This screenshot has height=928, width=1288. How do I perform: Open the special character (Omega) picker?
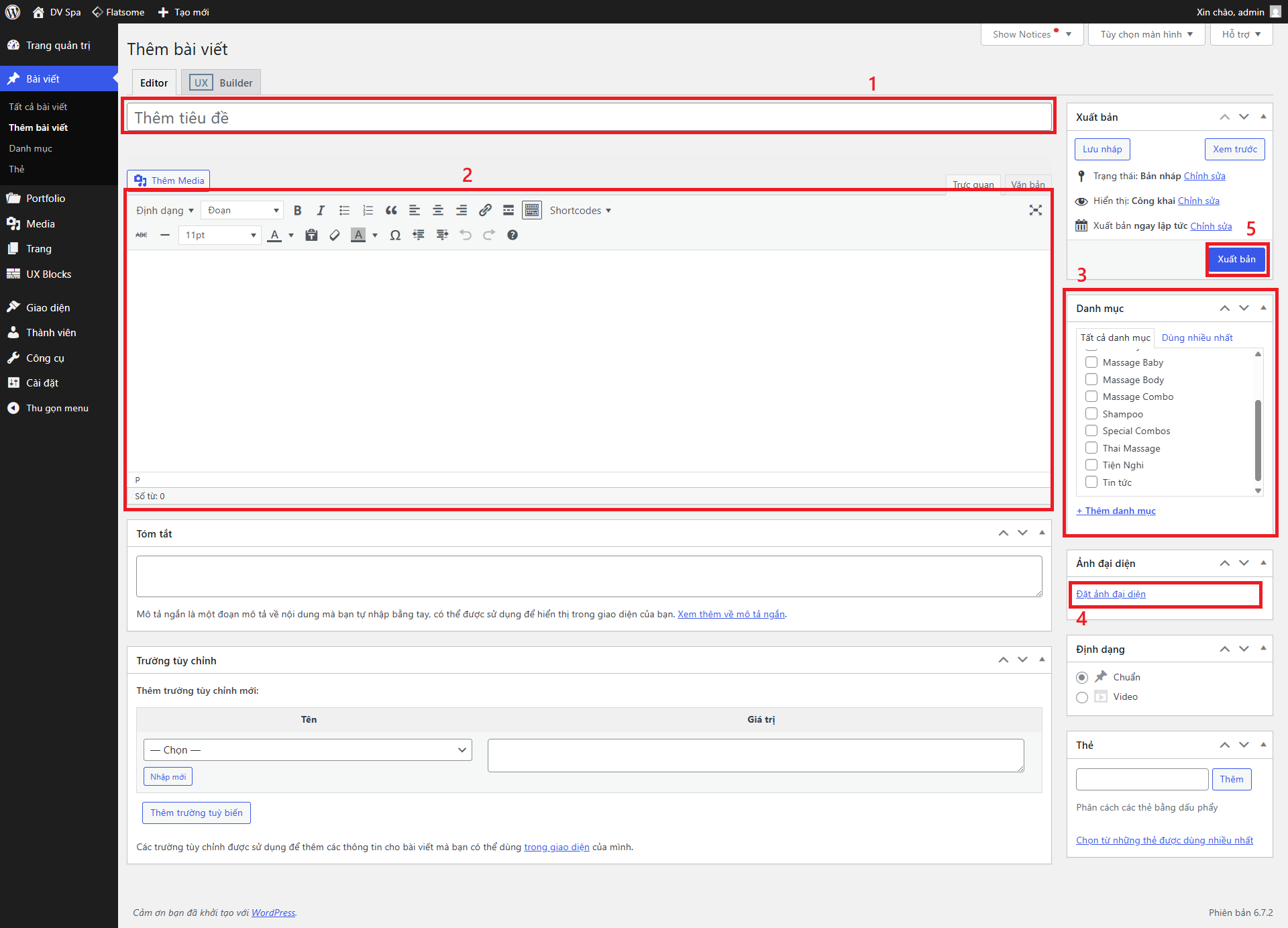pos(395,236)
